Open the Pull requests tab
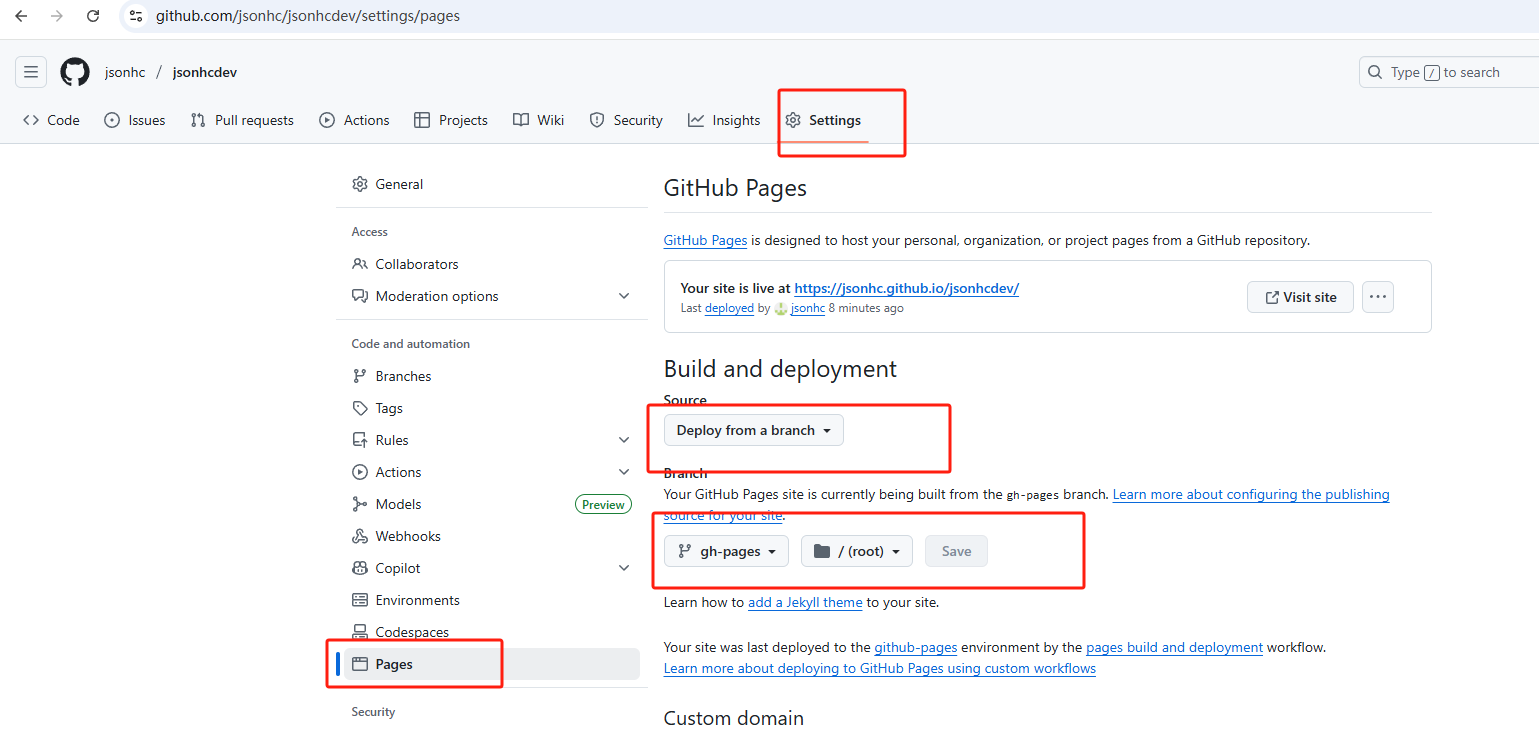The image size is (1539, 730). pos(242,120)
